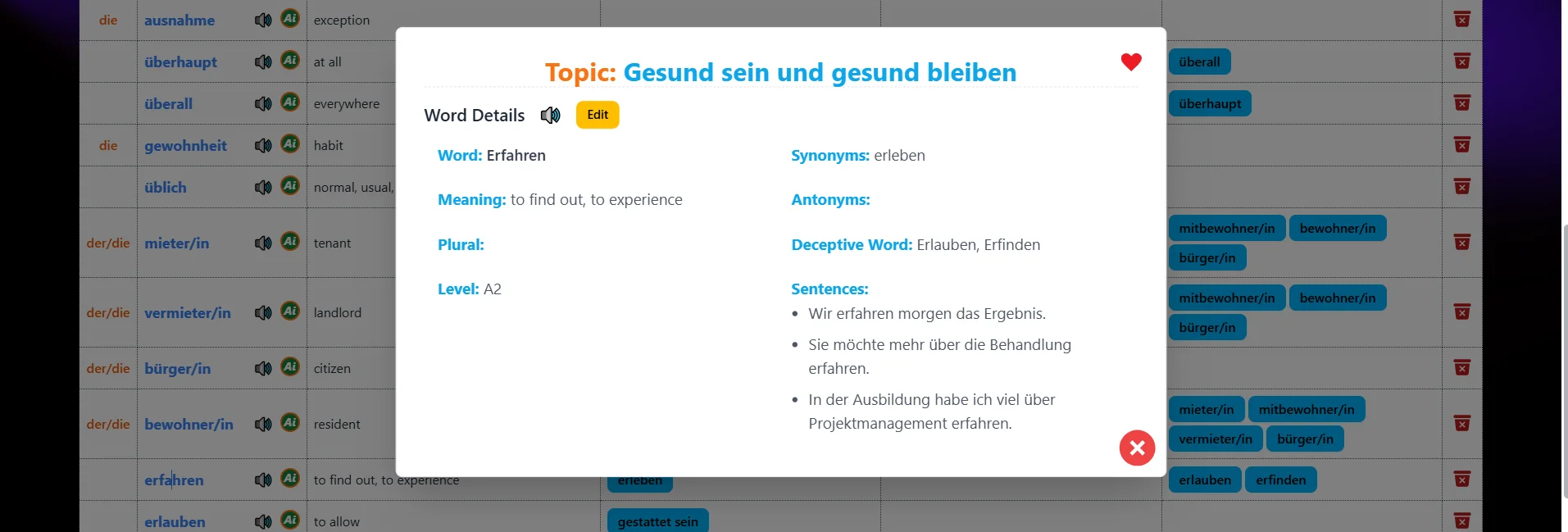Play pronunciation for gewohnheit

(262, 146)
